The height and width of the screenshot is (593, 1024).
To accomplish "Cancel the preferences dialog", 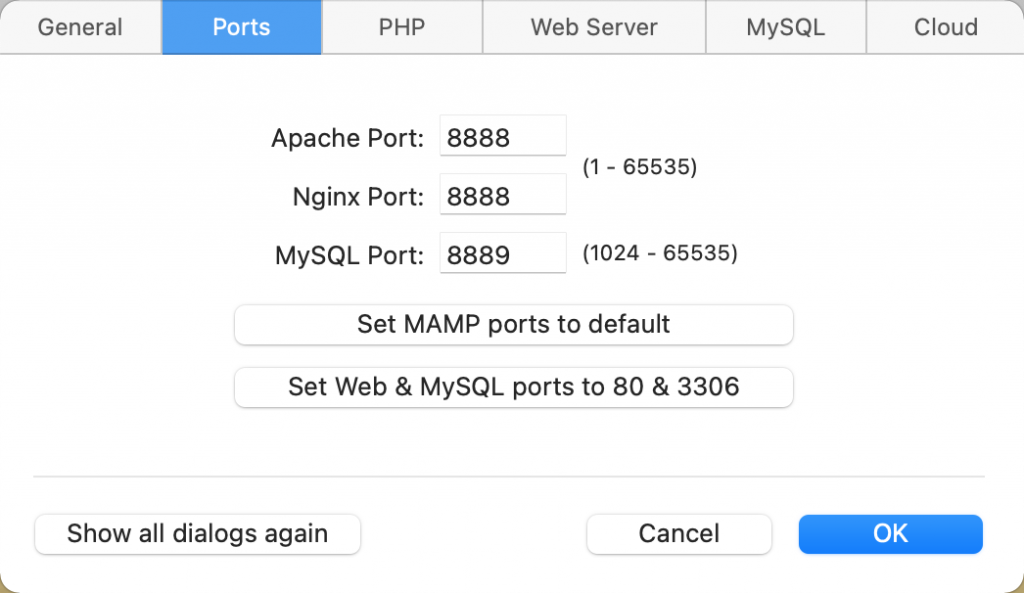I will (679, 534).
